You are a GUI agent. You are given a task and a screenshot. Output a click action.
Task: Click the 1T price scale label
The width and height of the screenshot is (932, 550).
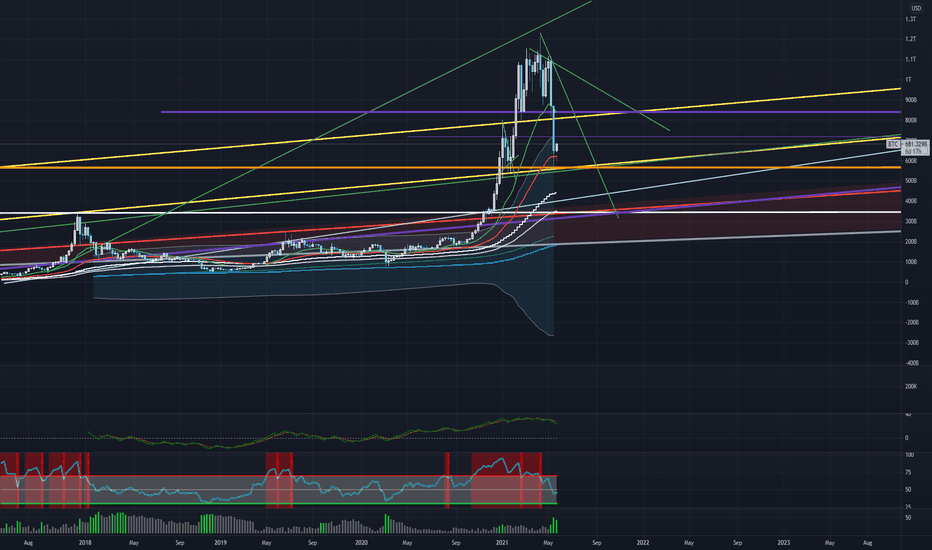coord(908,80)
